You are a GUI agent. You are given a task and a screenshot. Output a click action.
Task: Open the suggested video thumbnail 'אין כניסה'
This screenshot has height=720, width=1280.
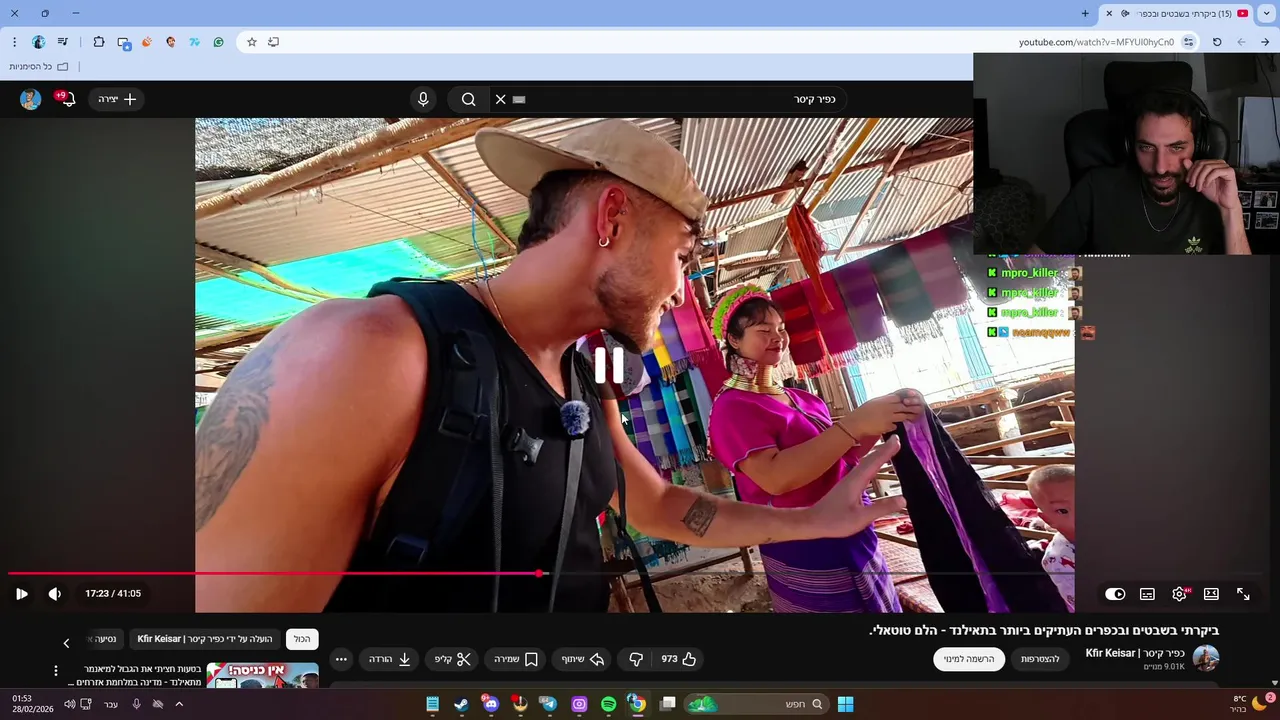point(263,675)
